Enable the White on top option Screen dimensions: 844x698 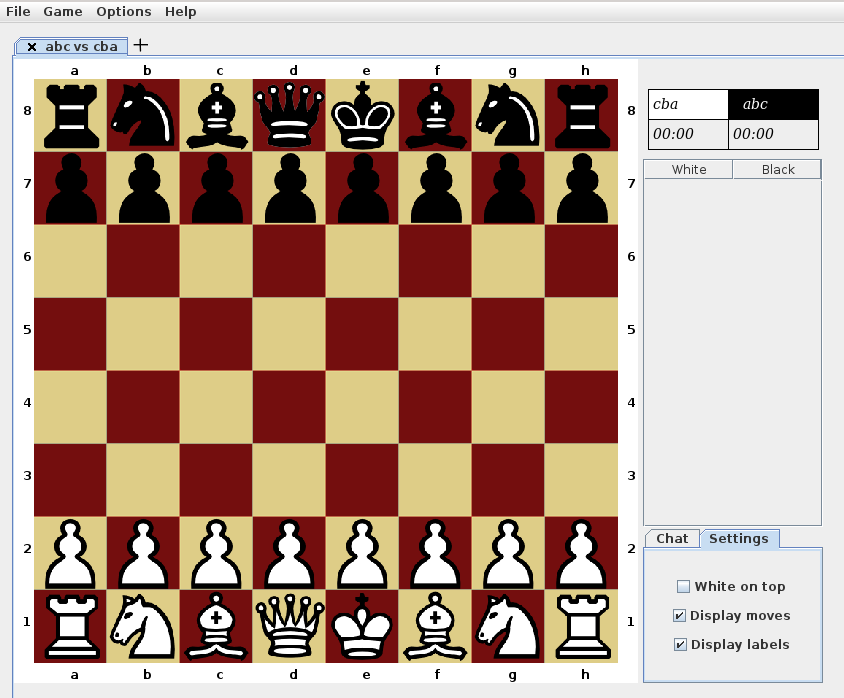click(683, 586)
